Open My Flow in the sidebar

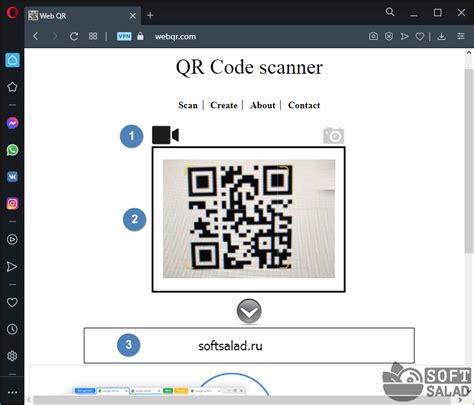point(12,266)
